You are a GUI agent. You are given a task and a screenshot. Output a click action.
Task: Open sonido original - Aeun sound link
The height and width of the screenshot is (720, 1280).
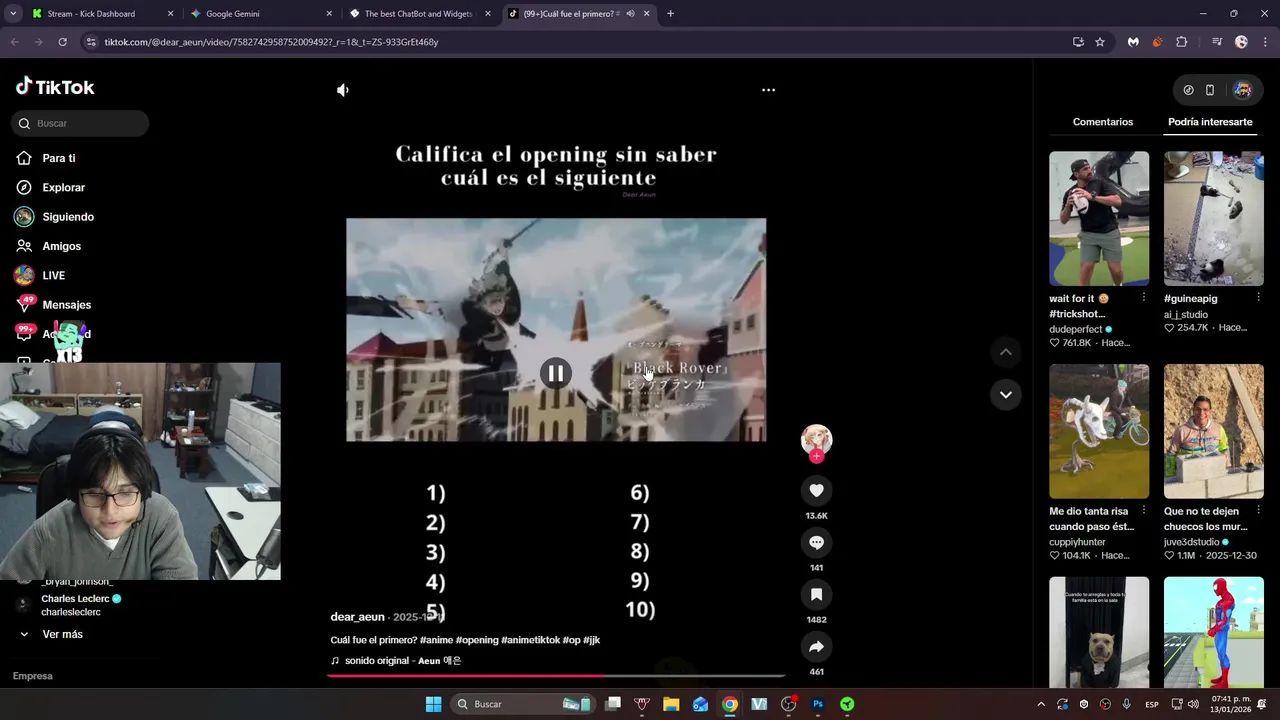pos(403,661)
